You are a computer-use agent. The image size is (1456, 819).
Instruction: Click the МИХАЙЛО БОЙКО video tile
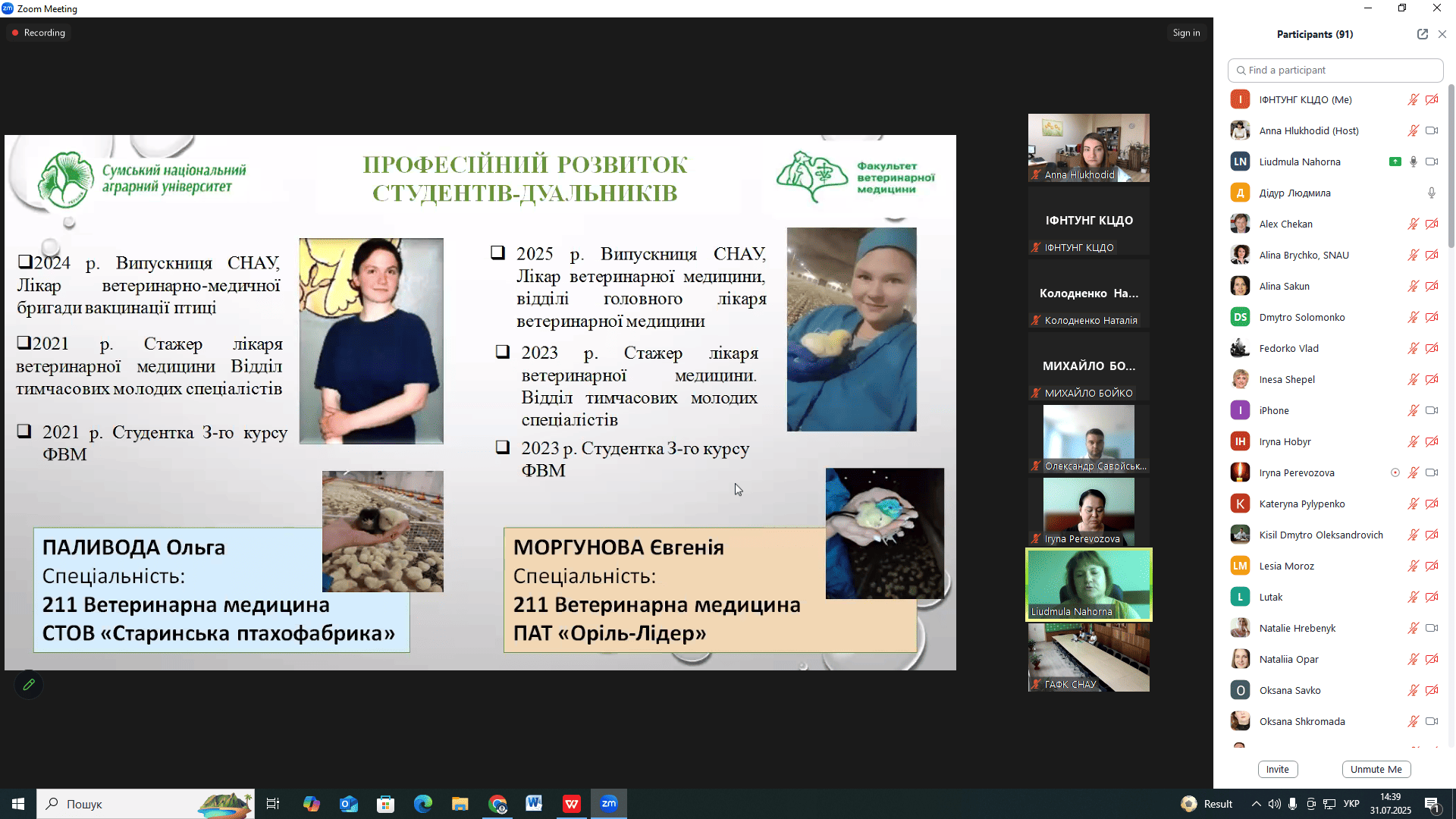(x=1089, y=366)
